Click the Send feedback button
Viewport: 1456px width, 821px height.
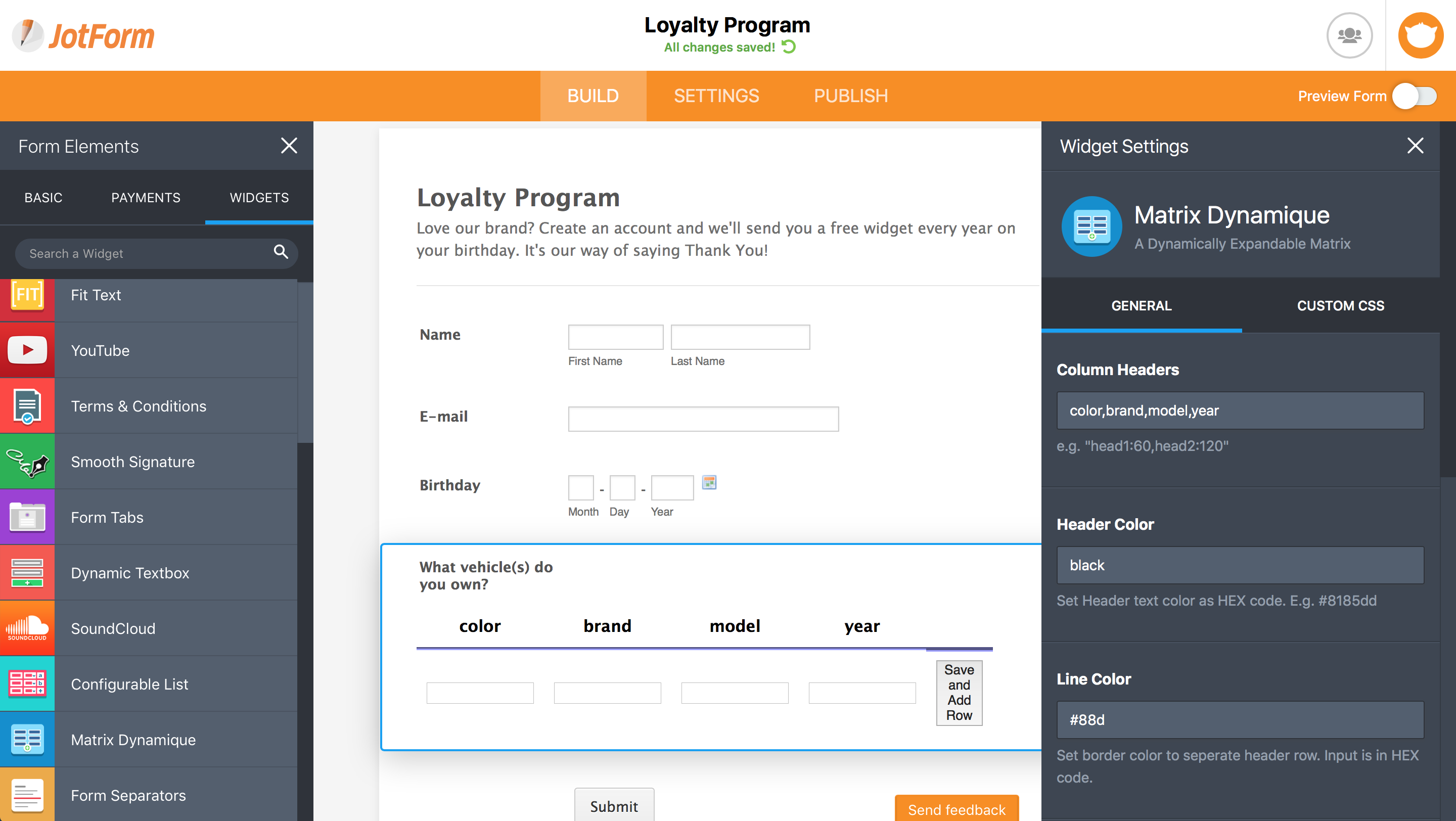[956, 808]
